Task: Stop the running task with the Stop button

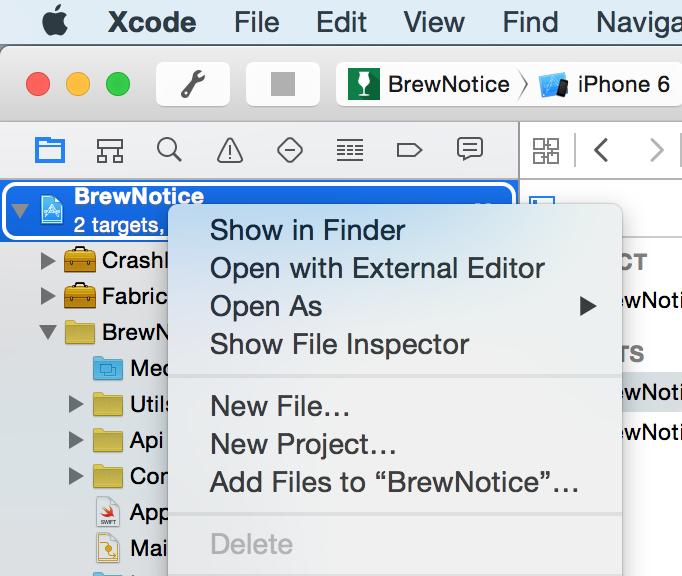Action: click(283, 84)
